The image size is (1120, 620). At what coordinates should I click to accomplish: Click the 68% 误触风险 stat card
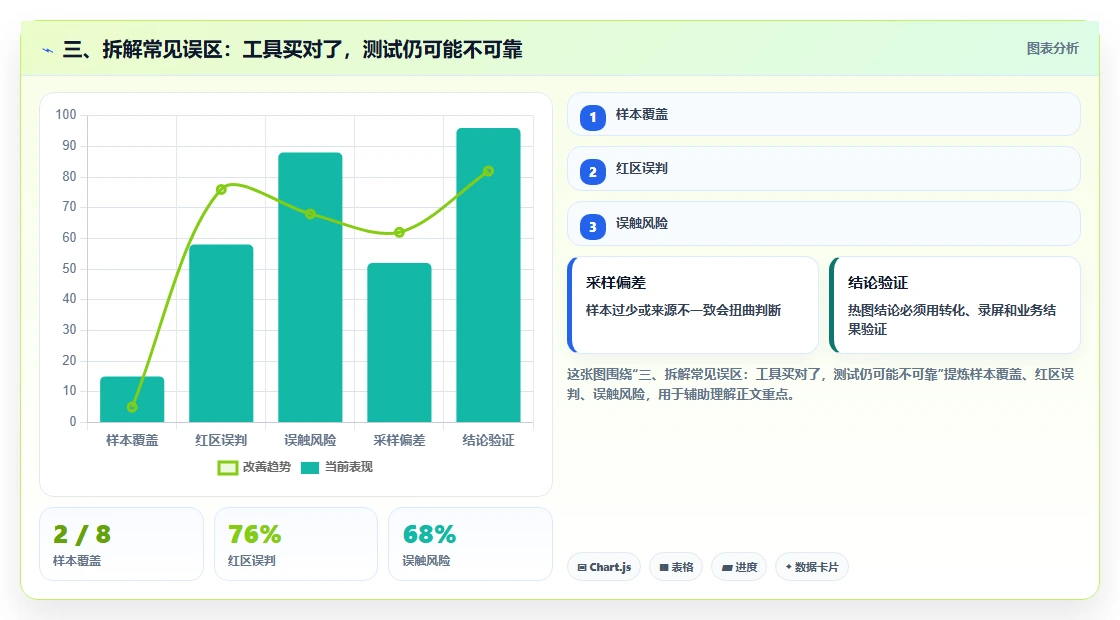coord(470,544)
